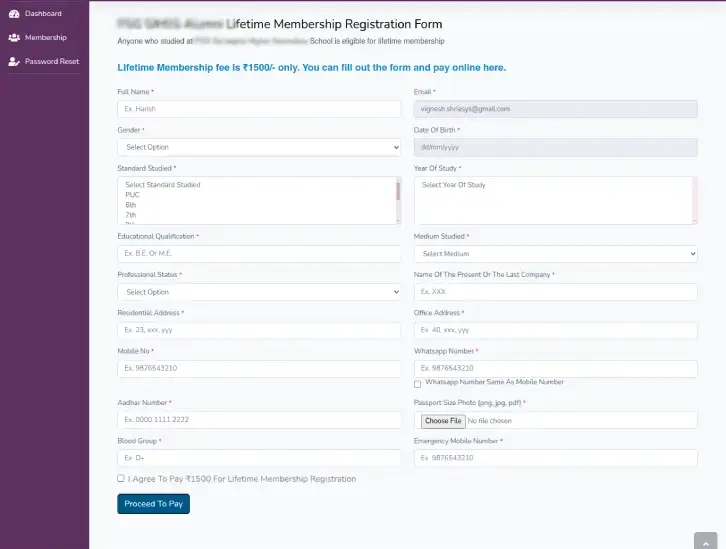Open the Membership menu item
The width and height of the screenshot is (726, 549).
coord(44,37)
